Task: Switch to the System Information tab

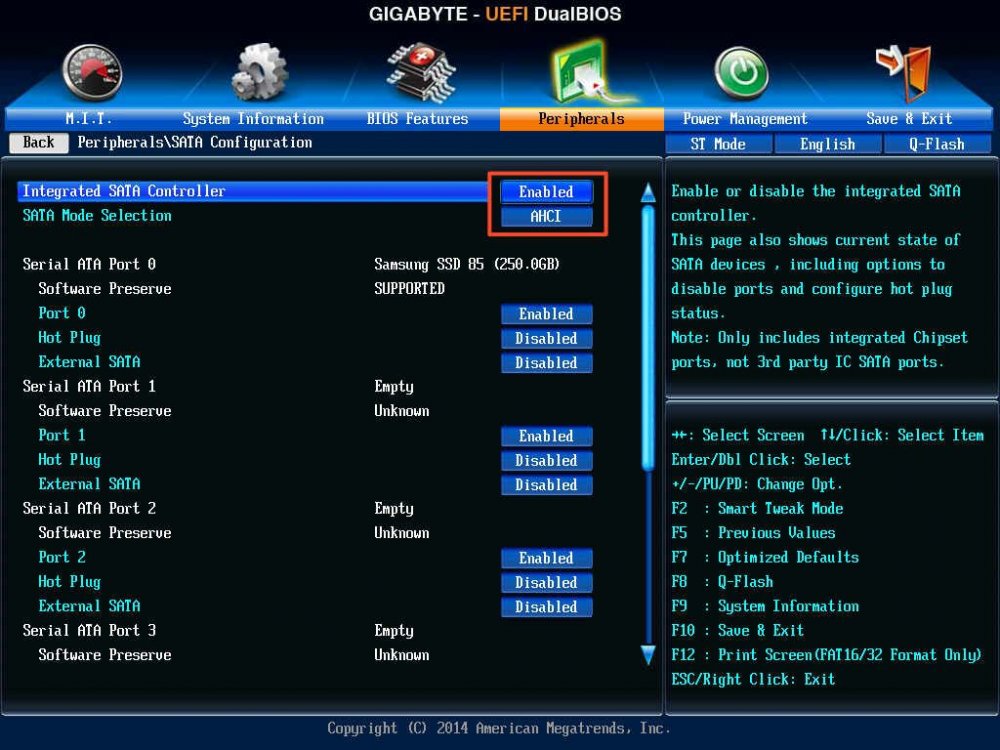Action: 253,119
